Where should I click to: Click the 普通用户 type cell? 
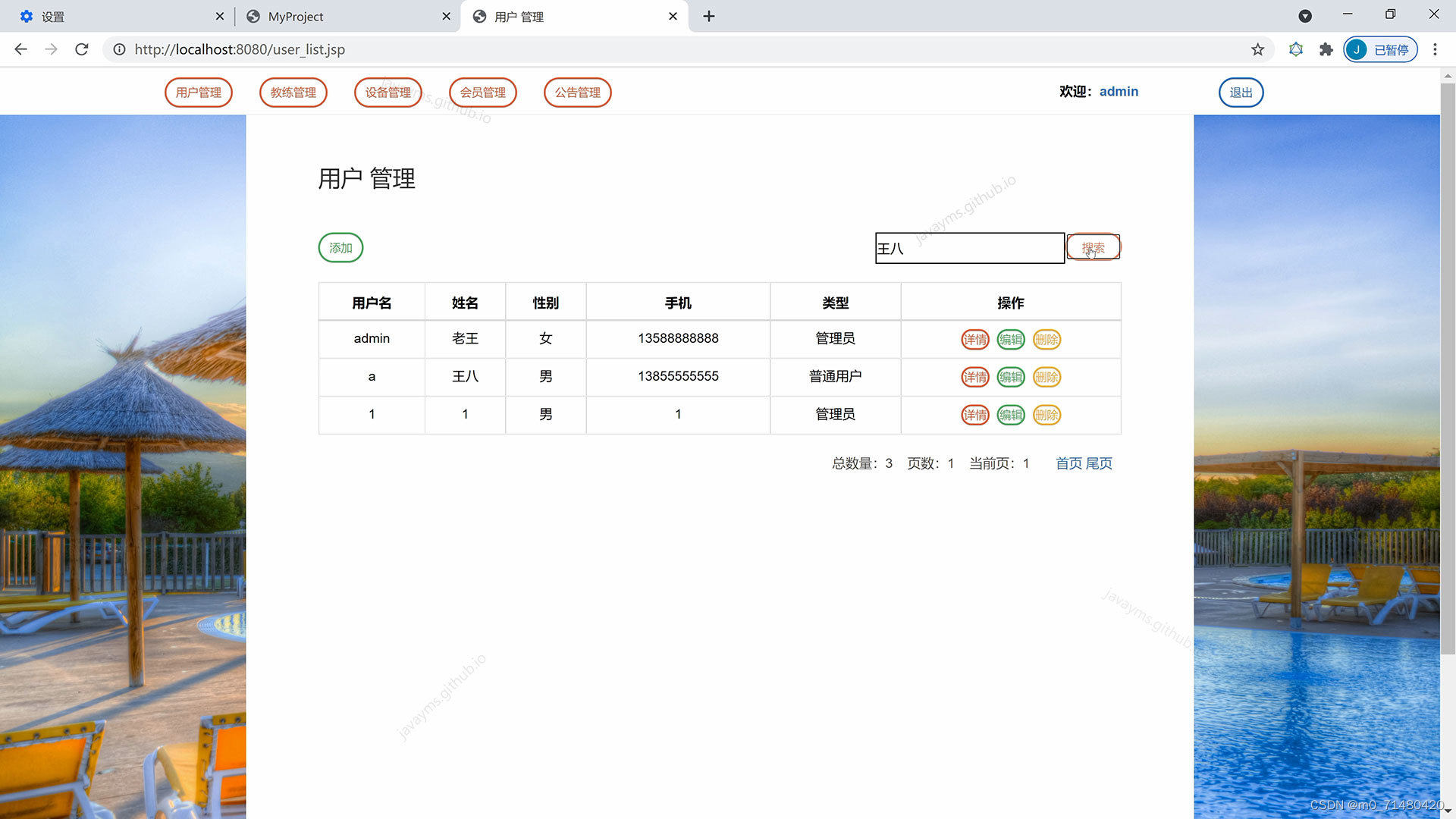click(x=835, y=376)
